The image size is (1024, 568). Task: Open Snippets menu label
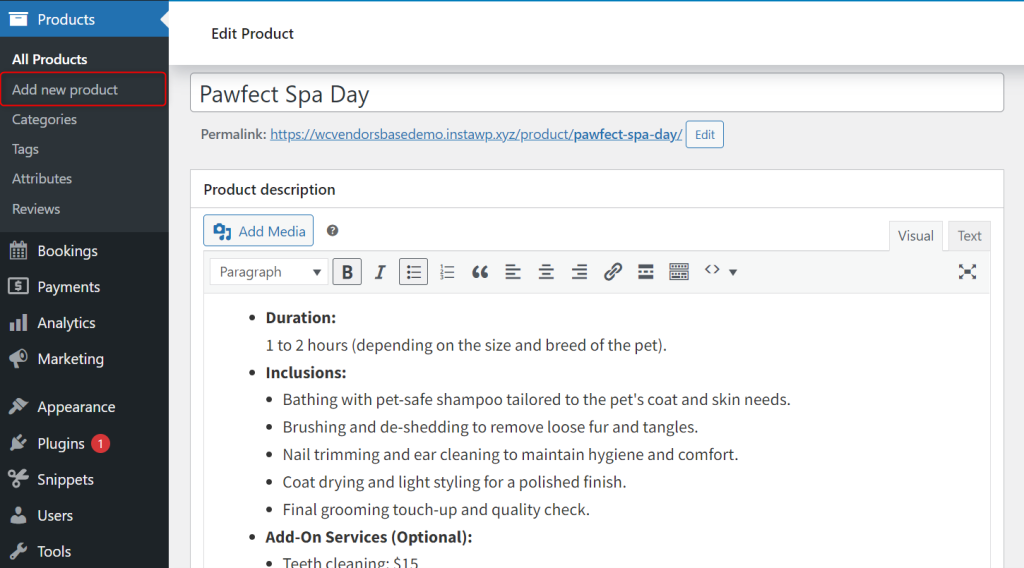click(x=65, y=479)
